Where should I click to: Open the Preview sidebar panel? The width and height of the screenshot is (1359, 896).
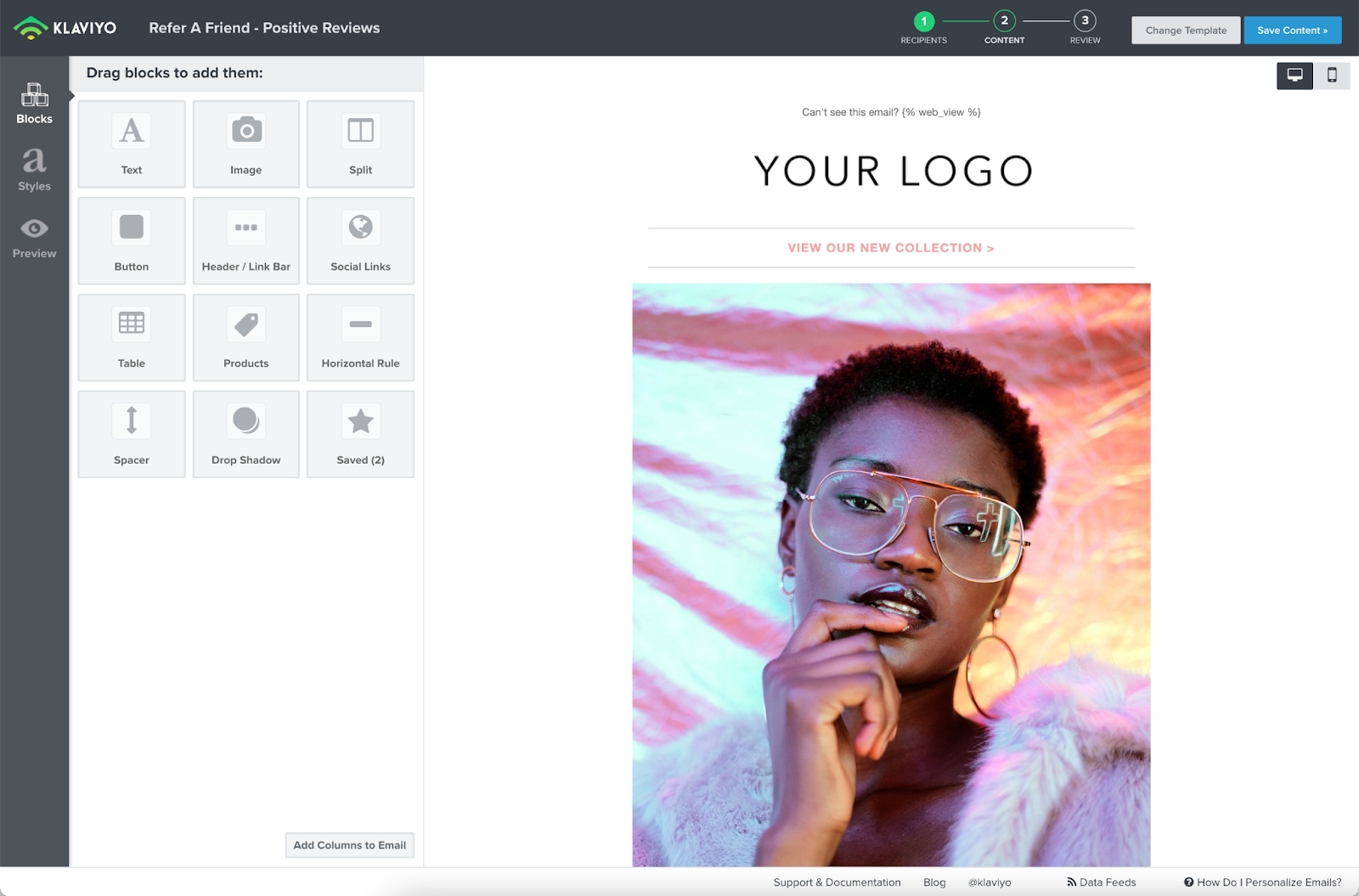(34, 239)
